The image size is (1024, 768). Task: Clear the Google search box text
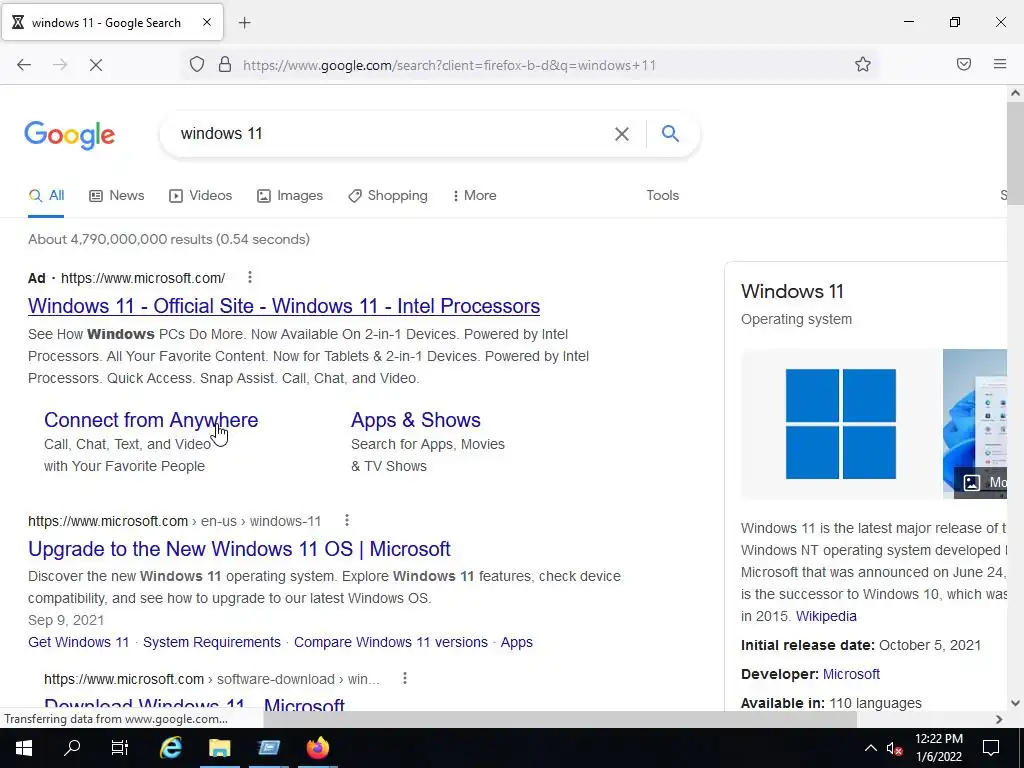coord(622,134)
